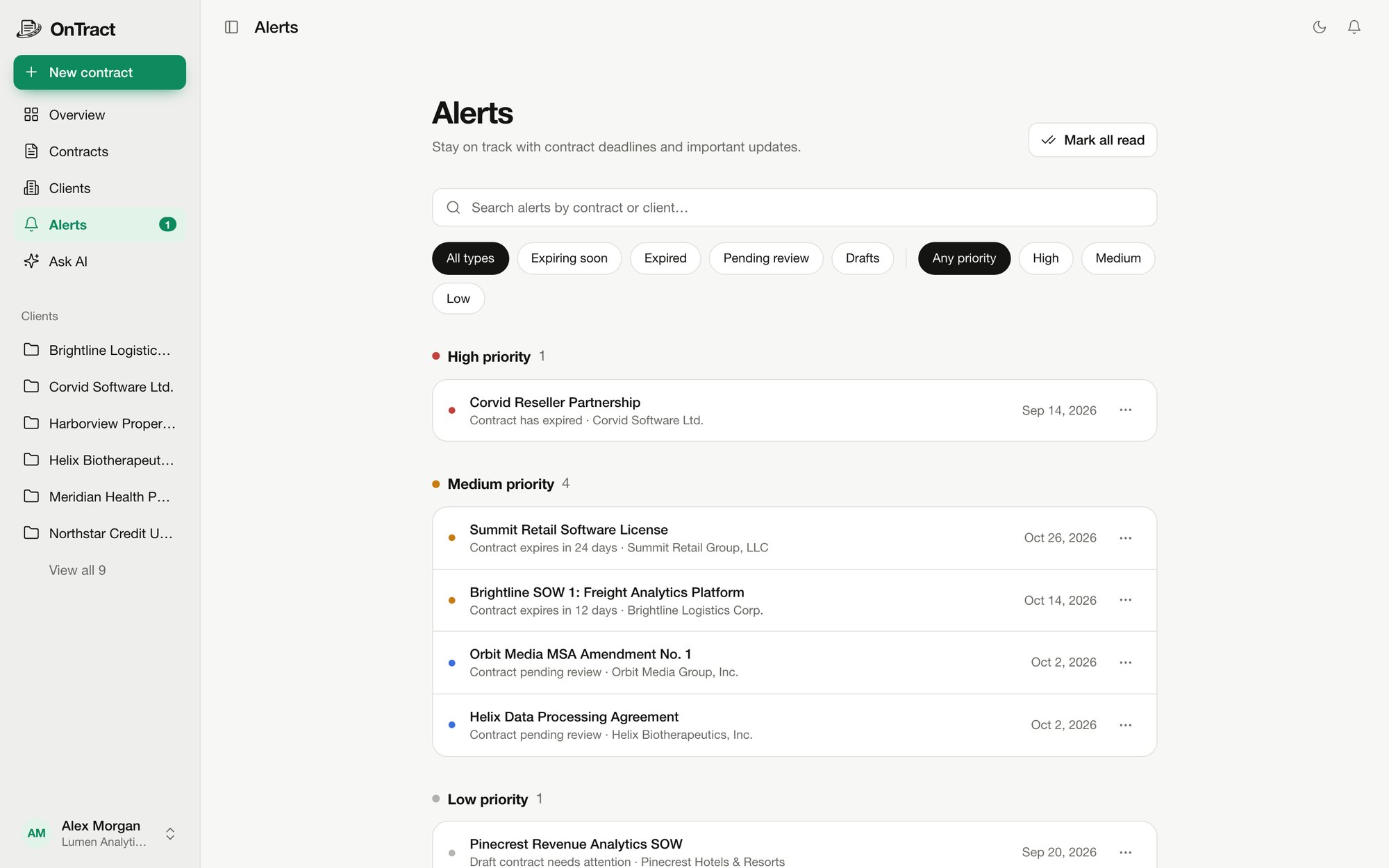The width and height of the screenshot is (1389, 868).
Task: Open more options for Corvid Reseller Partnership
Action: point(1126,410)
